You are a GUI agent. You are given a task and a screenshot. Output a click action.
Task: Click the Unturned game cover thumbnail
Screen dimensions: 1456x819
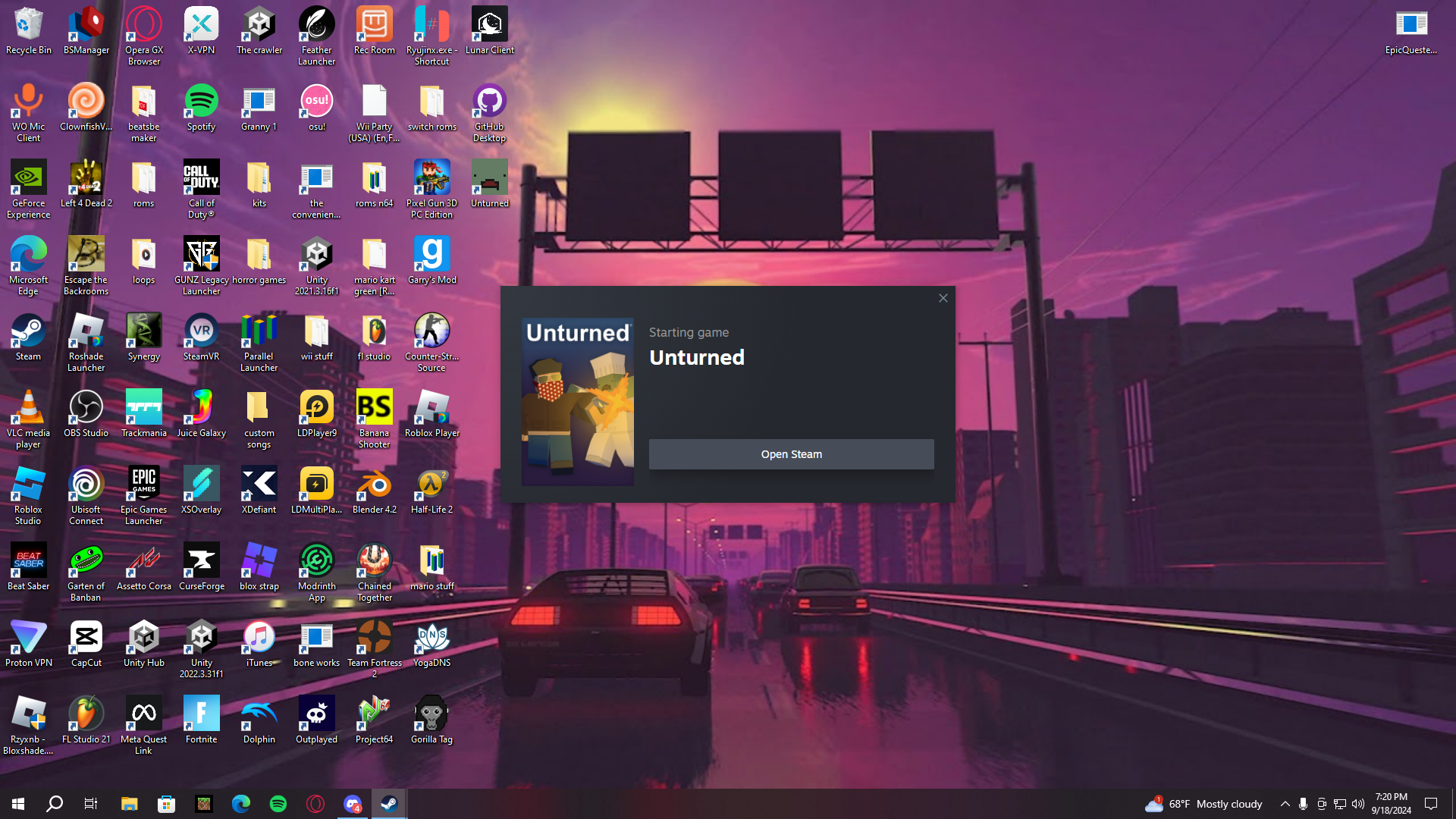pyautogui.click(x=577, y=402)
